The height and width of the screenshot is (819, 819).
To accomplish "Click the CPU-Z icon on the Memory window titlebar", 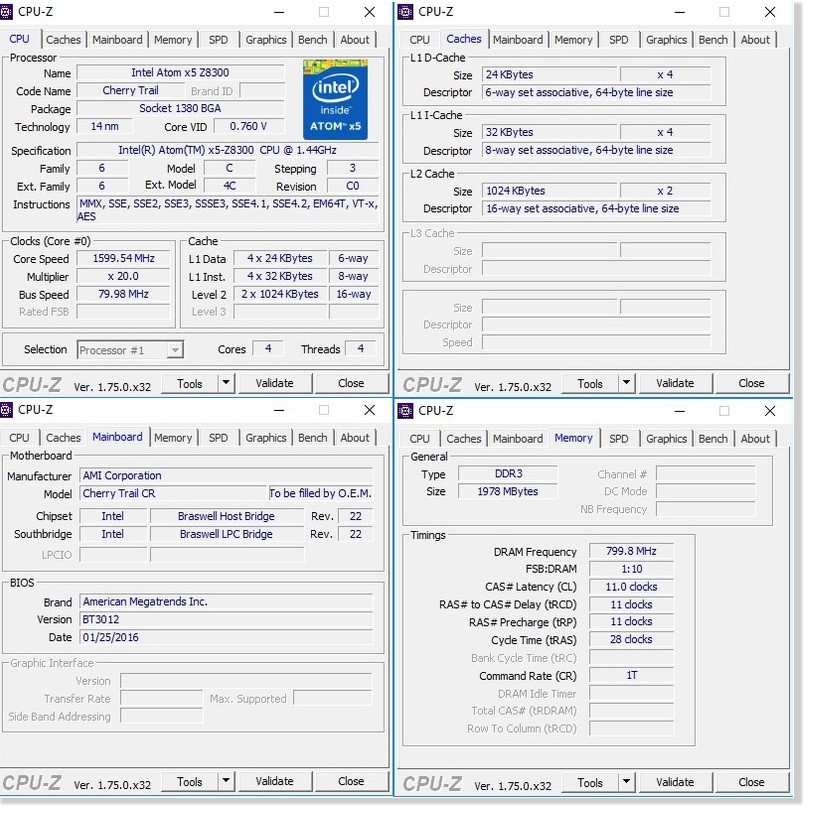I will (x=404, y=410).
